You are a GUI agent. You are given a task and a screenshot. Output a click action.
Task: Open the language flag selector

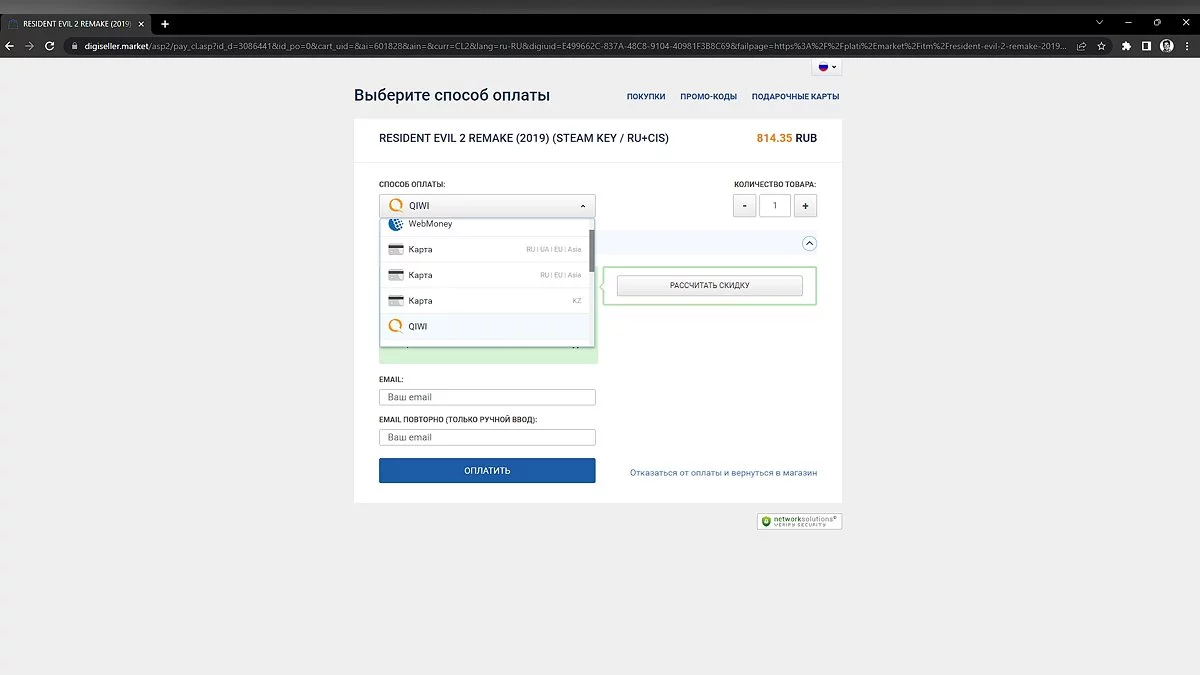tap(828, 67)
